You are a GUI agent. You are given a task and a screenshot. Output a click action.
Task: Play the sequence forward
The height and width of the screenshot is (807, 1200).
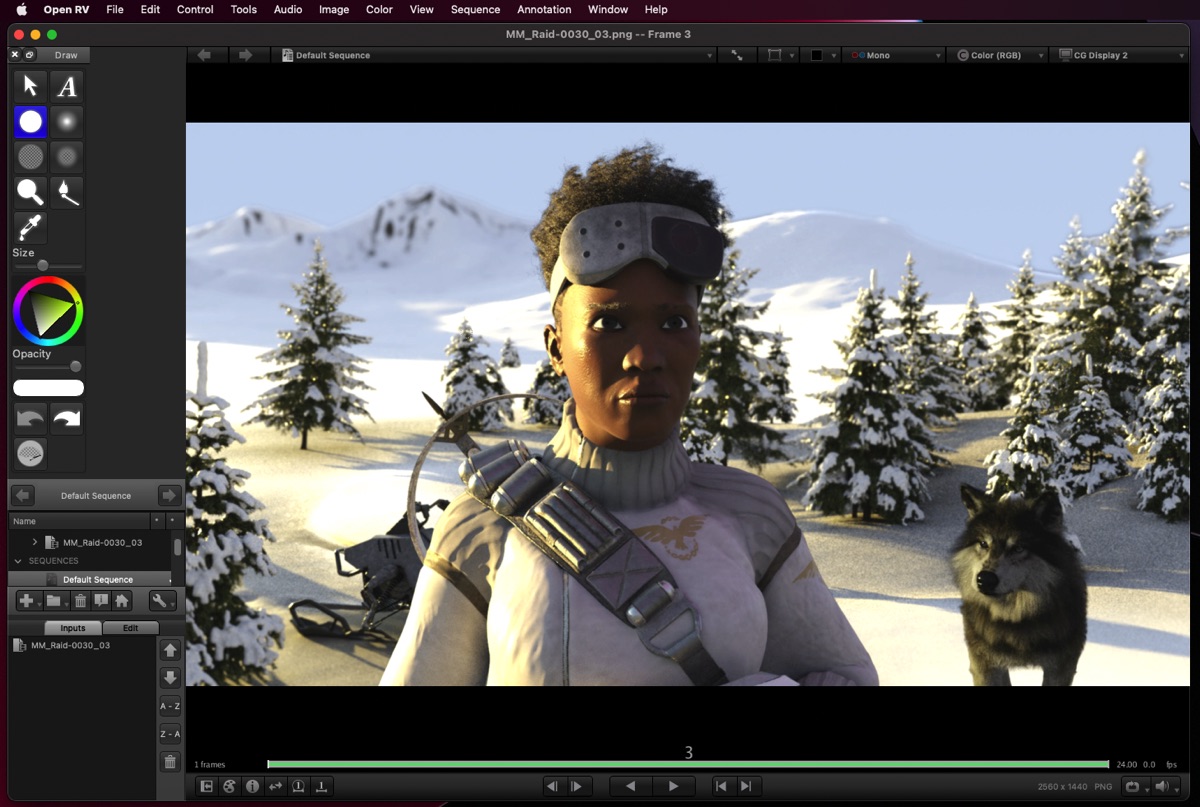tap(674, 786)
